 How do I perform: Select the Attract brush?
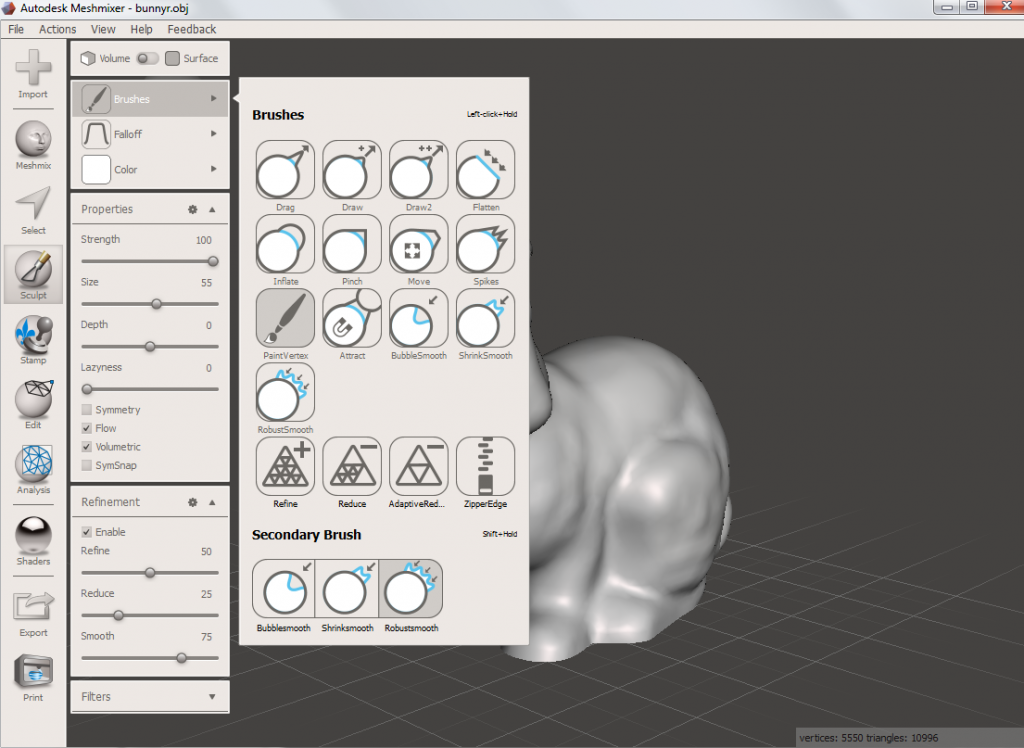(351, 318)
